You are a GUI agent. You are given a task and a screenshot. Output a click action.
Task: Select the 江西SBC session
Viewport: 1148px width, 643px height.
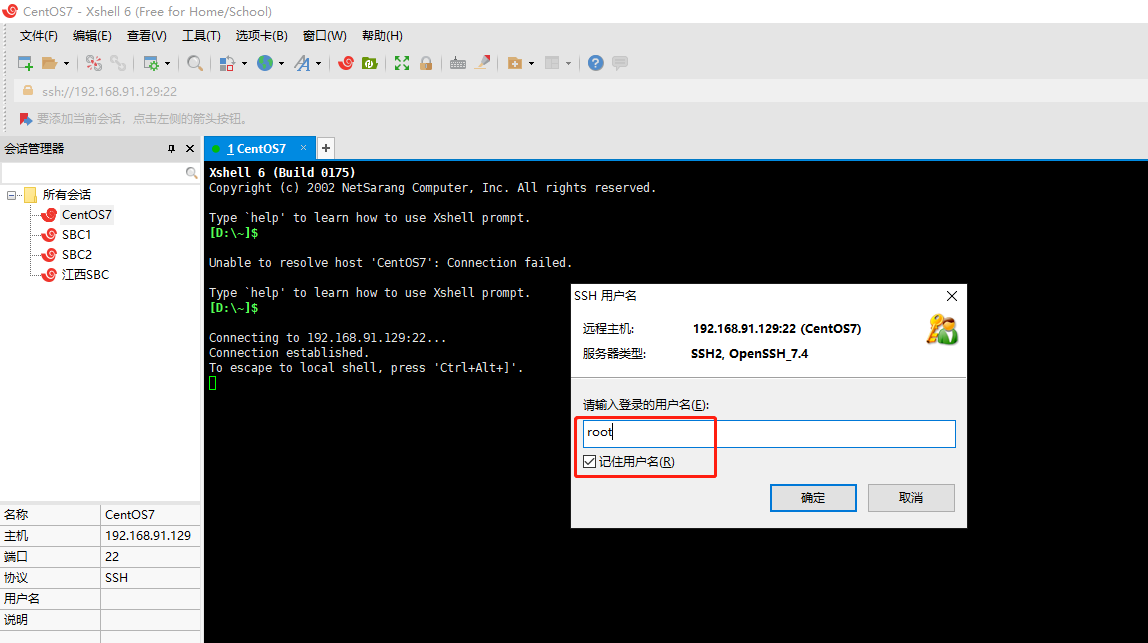[x=85, y=275]
